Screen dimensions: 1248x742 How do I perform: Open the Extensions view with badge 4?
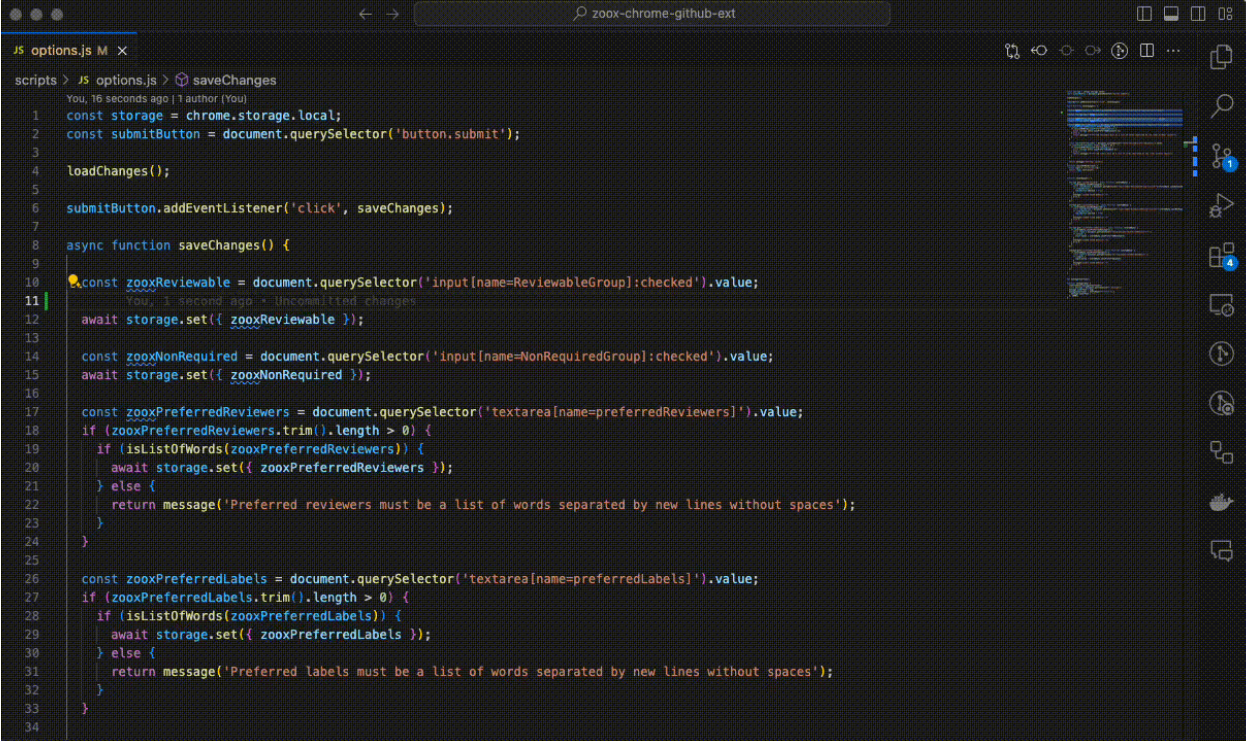pyautogui.click(x=1222, y=256)
